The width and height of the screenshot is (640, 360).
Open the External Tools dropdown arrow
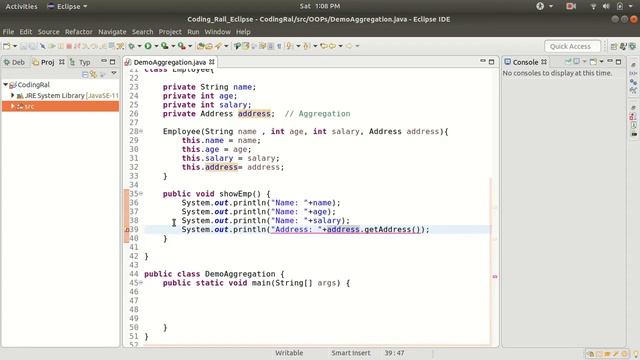[x=190, y=46]
